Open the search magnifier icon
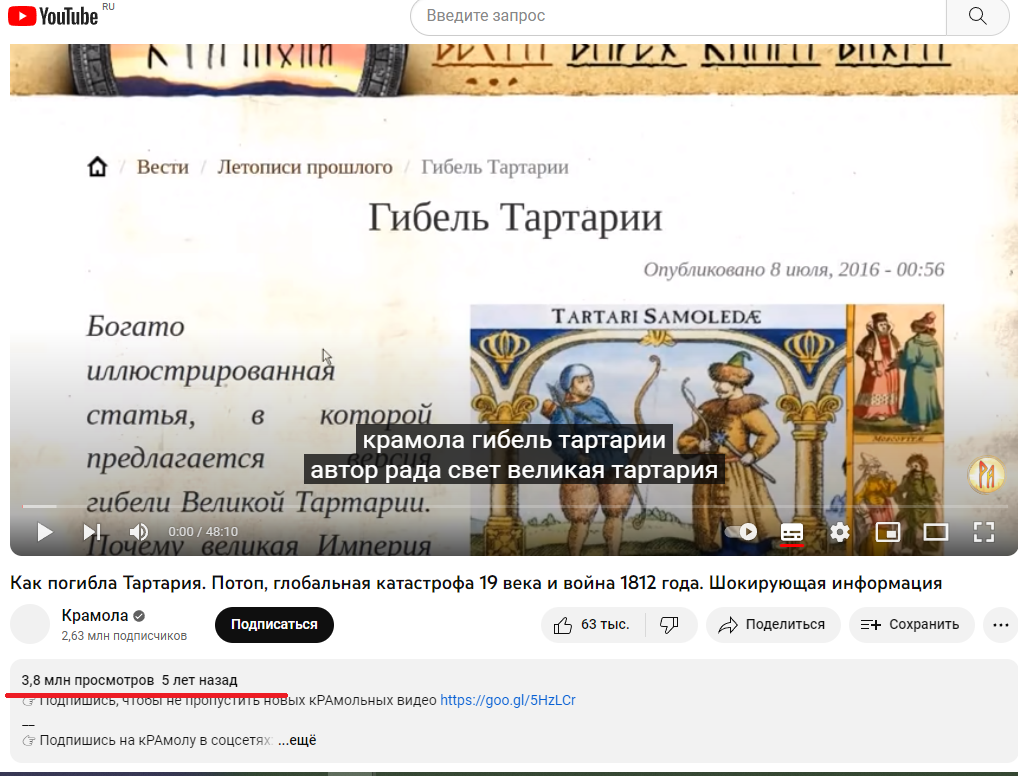This screenshot has height=776, width=1018. point(976,17)
